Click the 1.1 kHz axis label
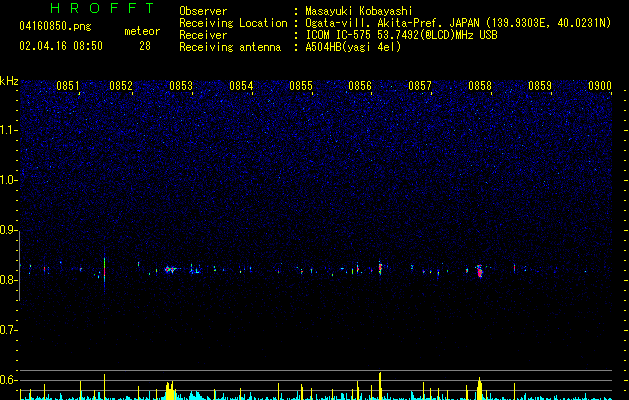 click(9, 130)
